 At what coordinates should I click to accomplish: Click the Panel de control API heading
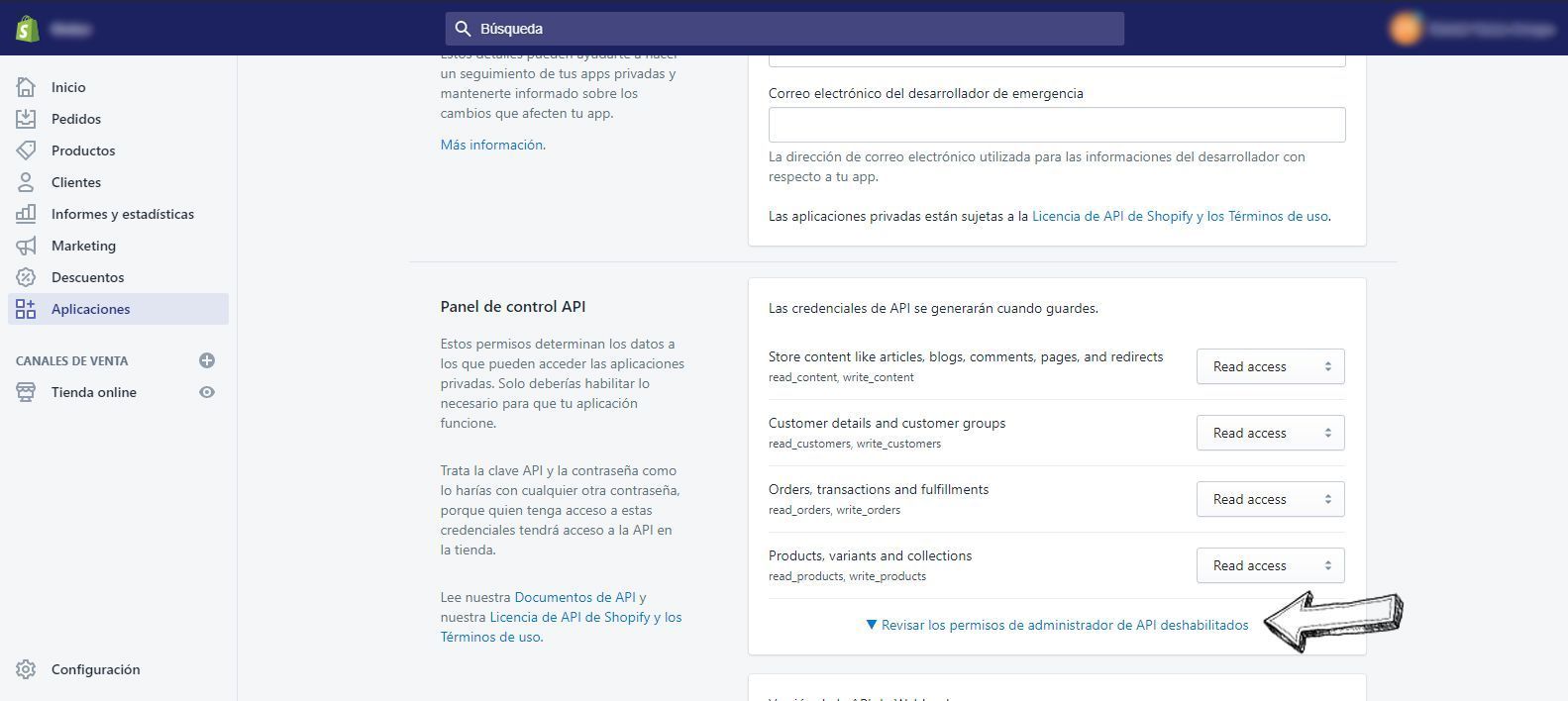513,306
